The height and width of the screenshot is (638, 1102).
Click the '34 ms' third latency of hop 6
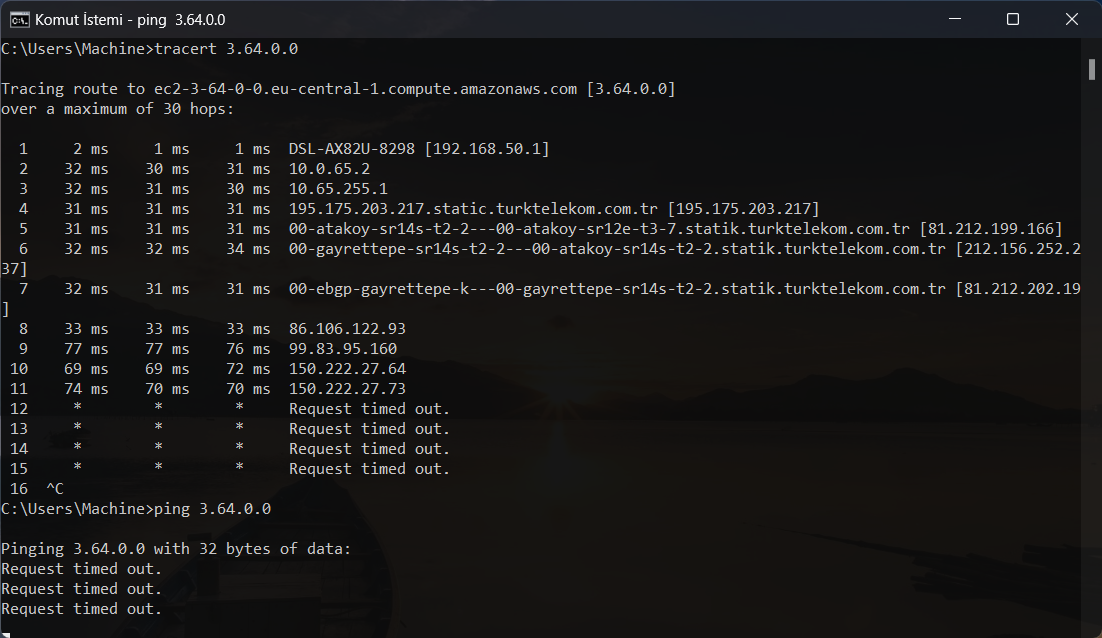248,249
